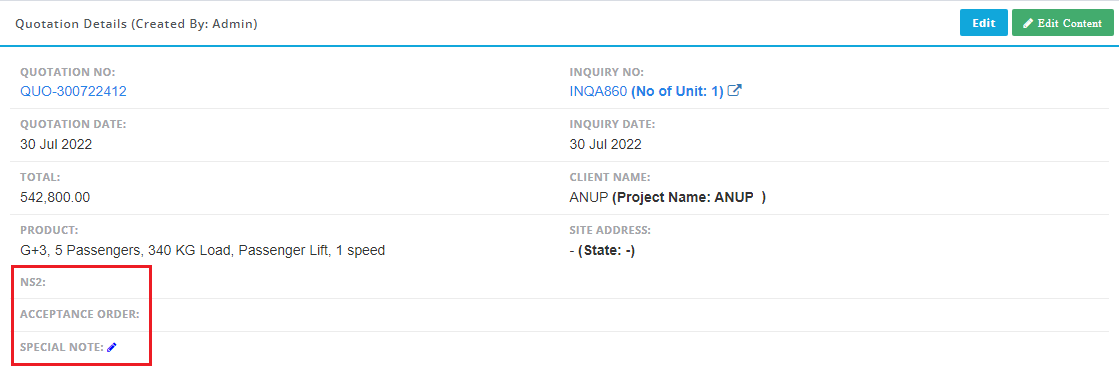Click the date value under Inquiry Date
The image size is (1119, 373).
coord(605,144)
